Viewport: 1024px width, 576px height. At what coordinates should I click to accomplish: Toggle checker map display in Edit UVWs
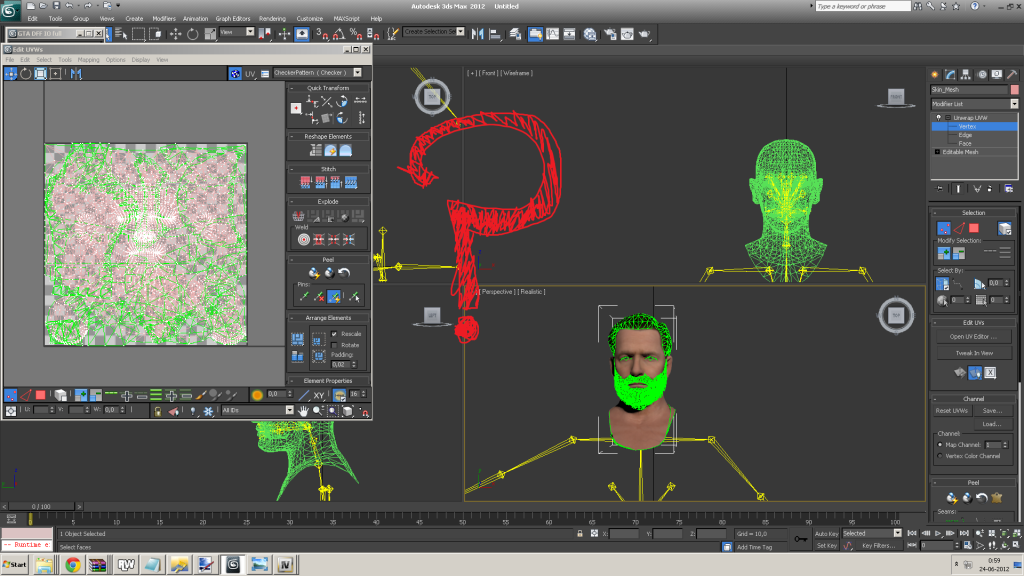[x=235, y=74]
